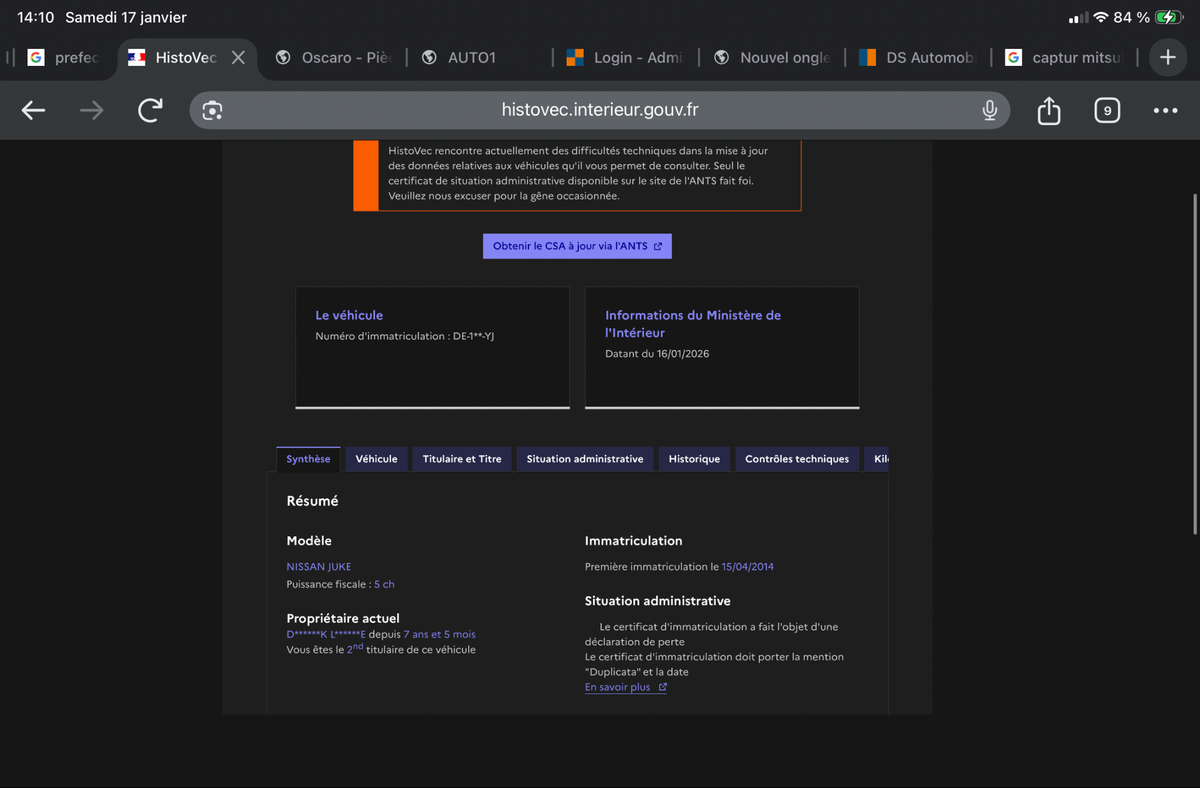Image resolution: width=1200 pixels, height=788 pixels.
Task: Open the Contrôles techniques tab
Action: 796,459
